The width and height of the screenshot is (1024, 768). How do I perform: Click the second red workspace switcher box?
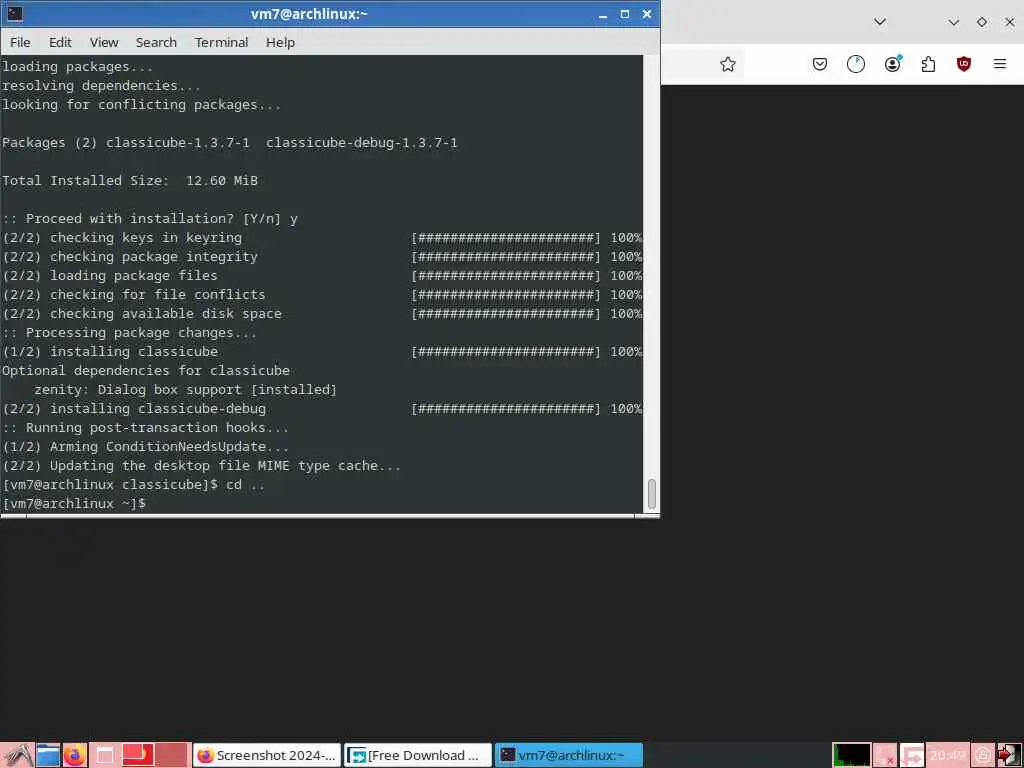pos(172,755)
